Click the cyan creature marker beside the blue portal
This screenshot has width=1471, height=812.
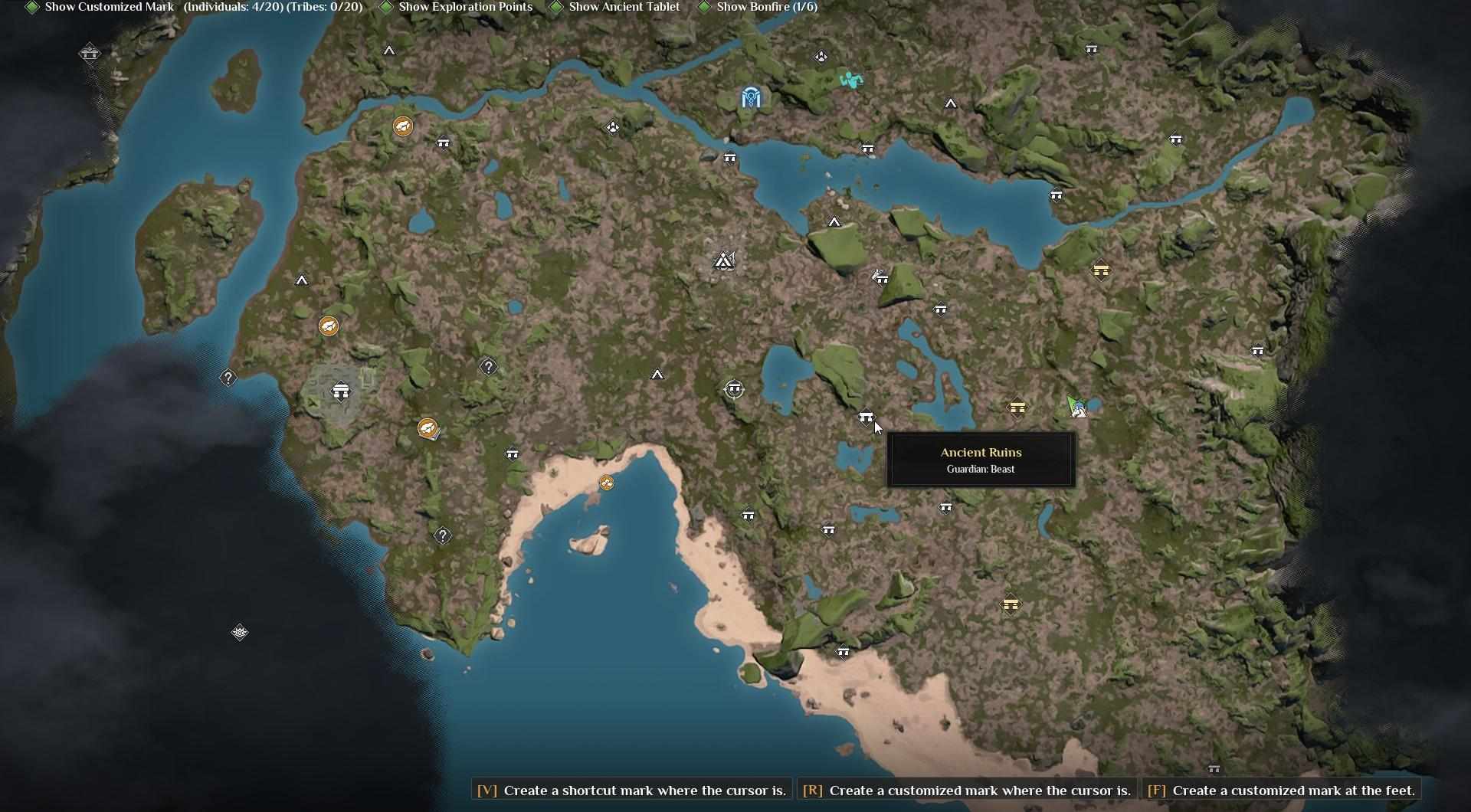(x=851, y=79)
